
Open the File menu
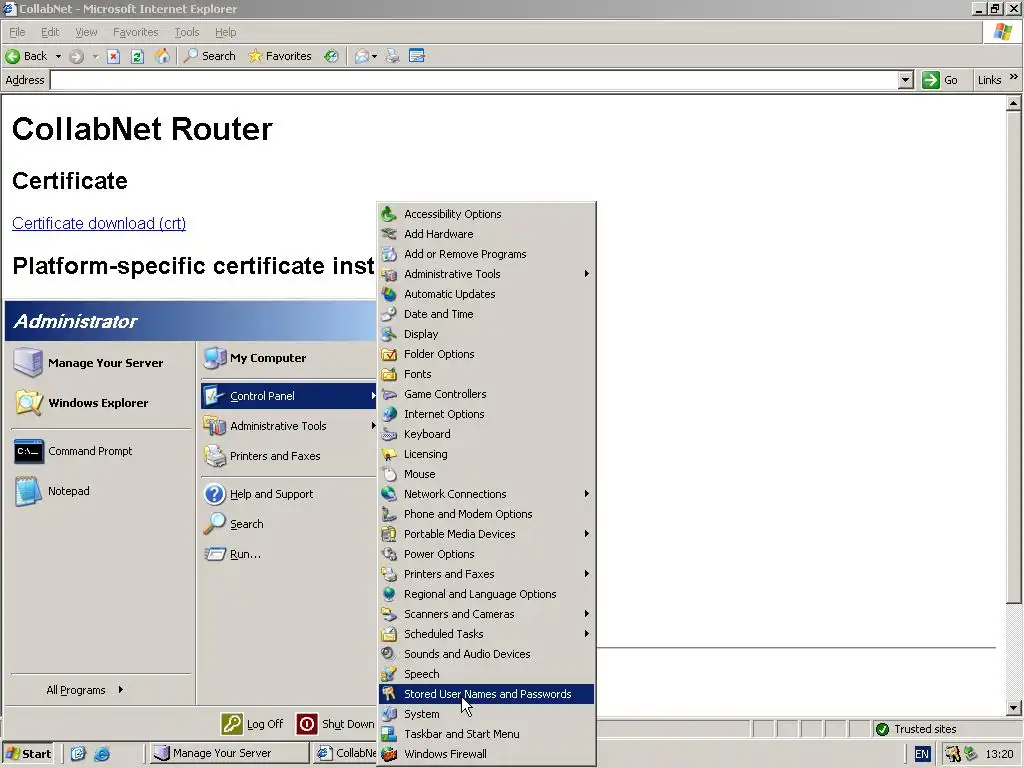tap(18, 32)
